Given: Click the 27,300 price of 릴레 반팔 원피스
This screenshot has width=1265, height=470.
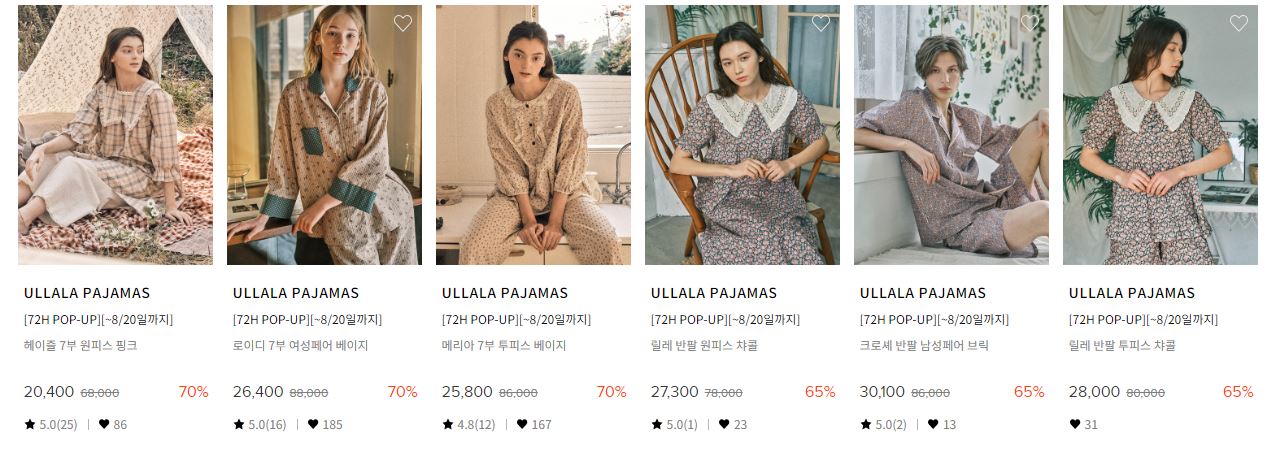Looking at the screenshot, I should tap(675, 392).
